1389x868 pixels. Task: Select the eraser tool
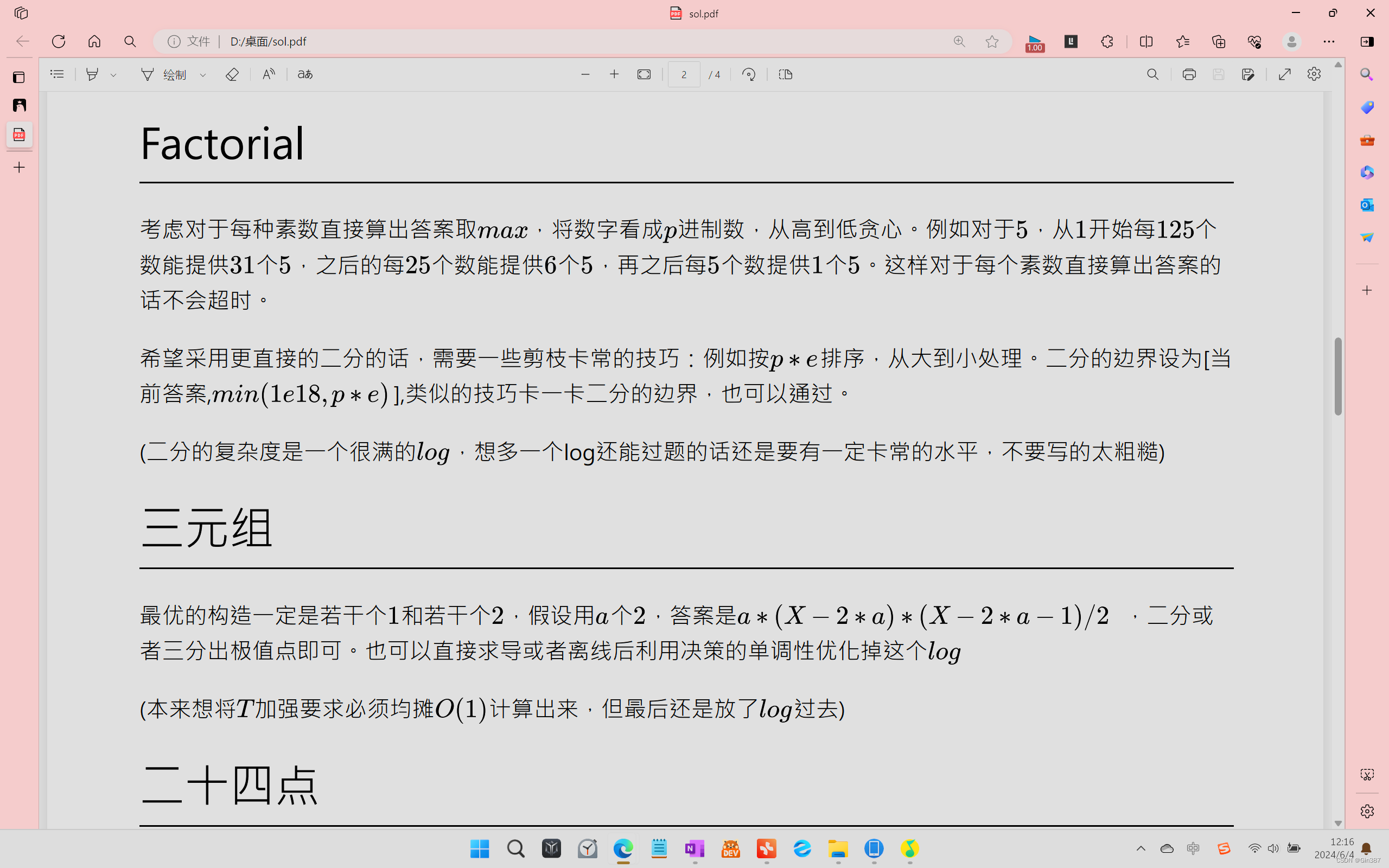tap(232, 74)
